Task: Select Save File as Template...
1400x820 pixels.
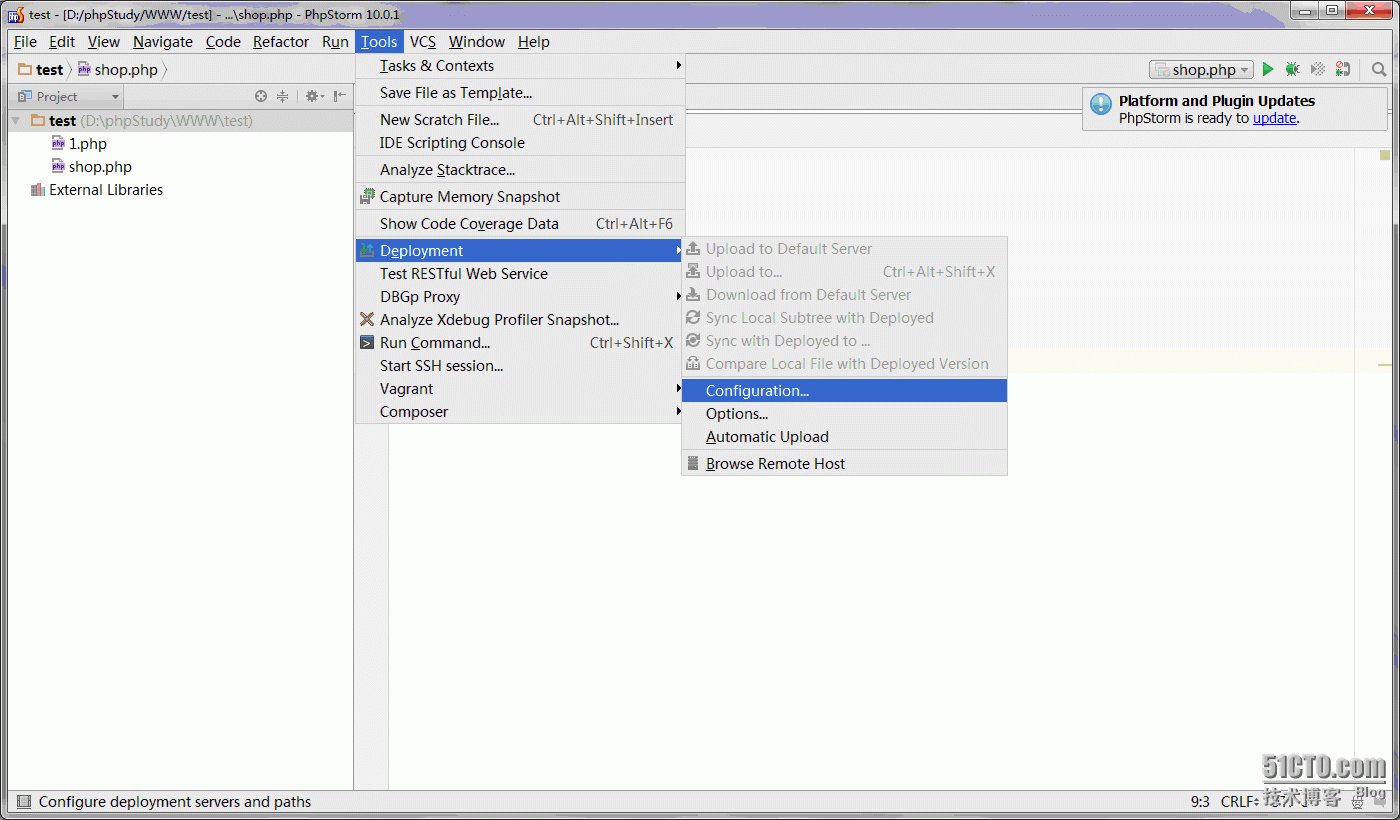Action: pos(520,92)
